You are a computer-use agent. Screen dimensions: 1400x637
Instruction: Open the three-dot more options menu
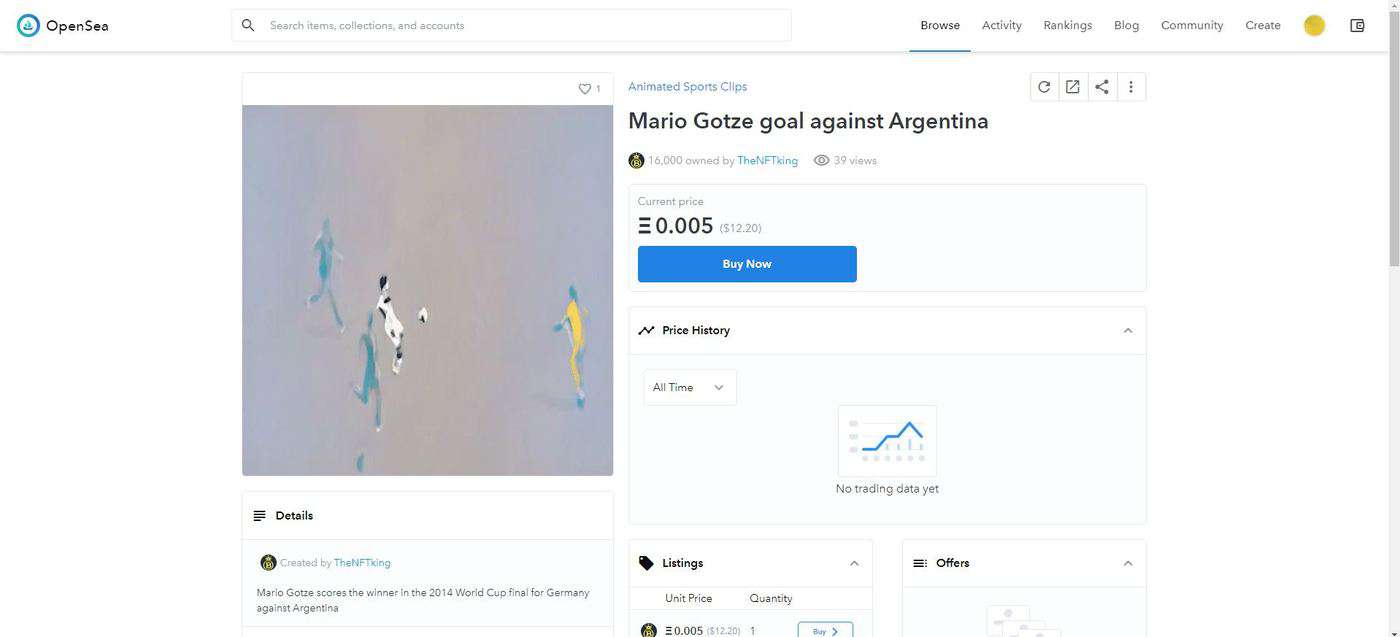point(1131,87)
